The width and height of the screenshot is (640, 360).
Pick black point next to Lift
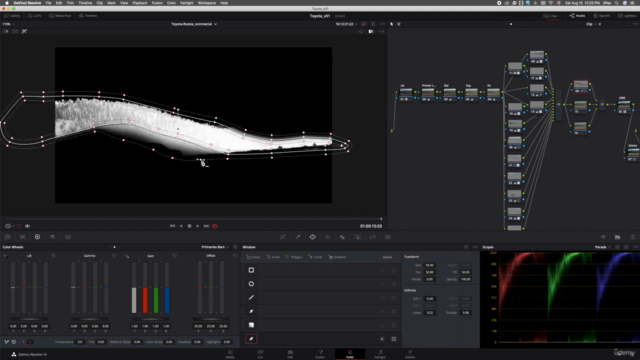click(x=5, y=256)
